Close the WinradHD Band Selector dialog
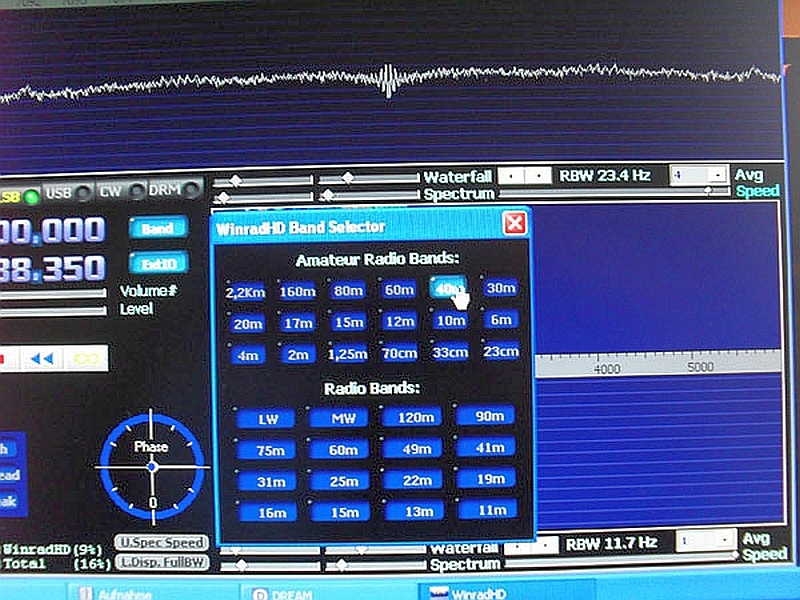Viewport: 800px width, 600px height. click(514, 223)
